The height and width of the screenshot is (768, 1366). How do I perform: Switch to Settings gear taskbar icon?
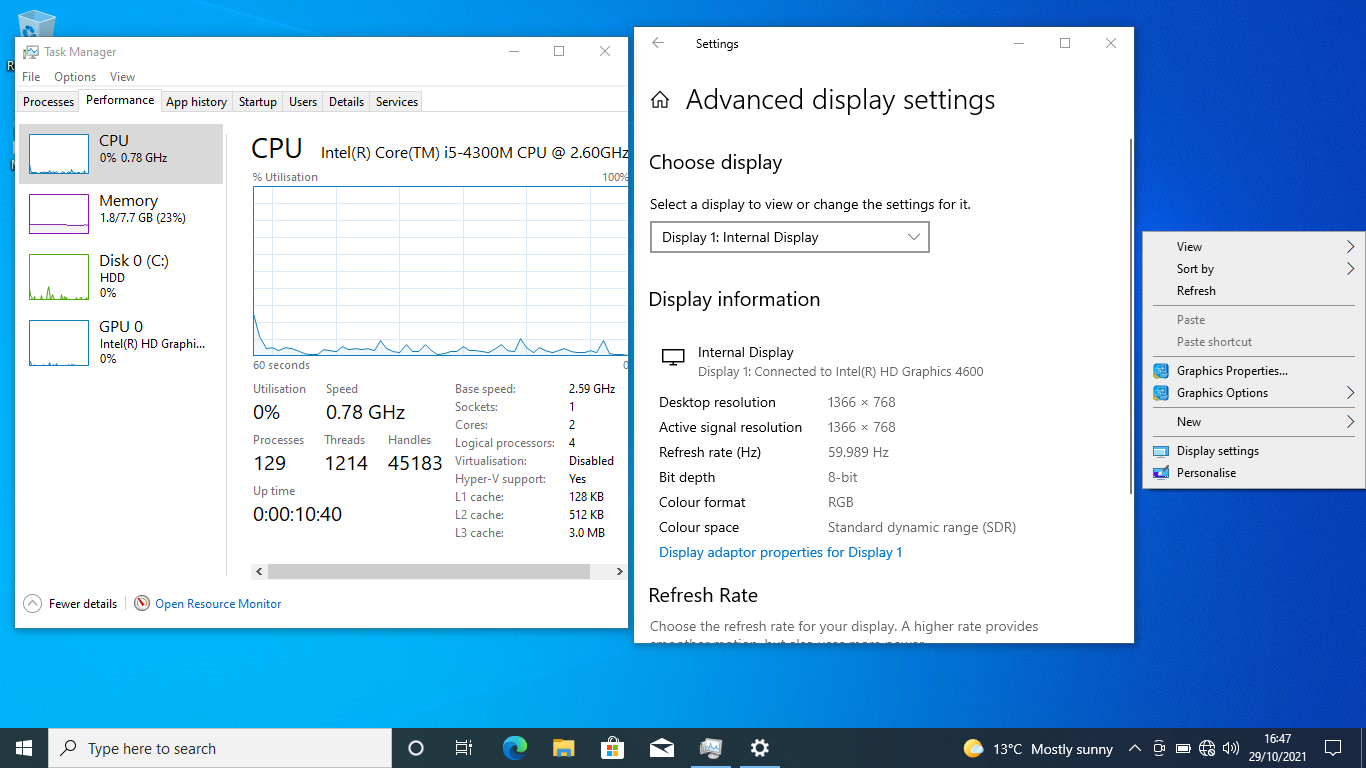click(759, 748)
